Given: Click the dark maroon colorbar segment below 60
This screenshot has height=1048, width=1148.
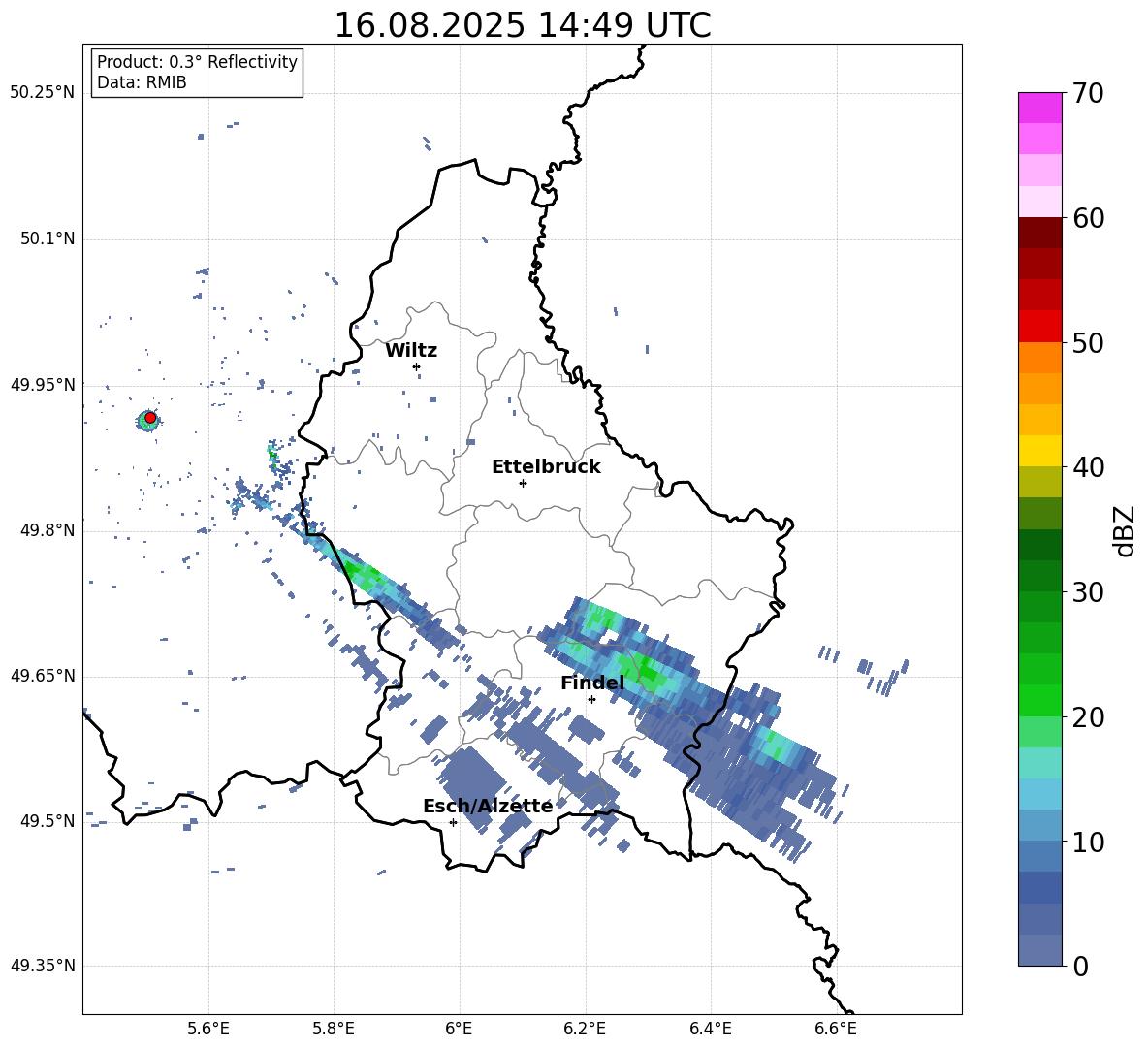Looking at the screenshot, I should coord(1039,233).
